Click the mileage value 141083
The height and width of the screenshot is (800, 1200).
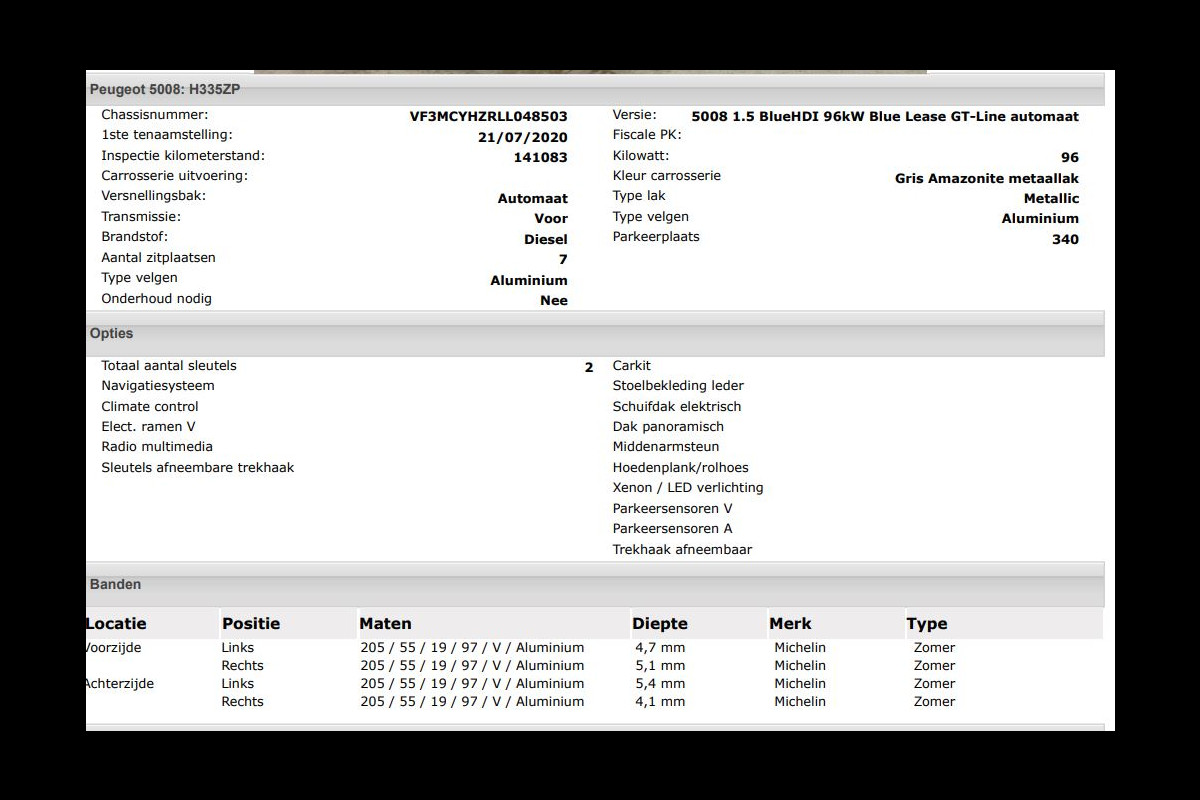coord(540,157)
